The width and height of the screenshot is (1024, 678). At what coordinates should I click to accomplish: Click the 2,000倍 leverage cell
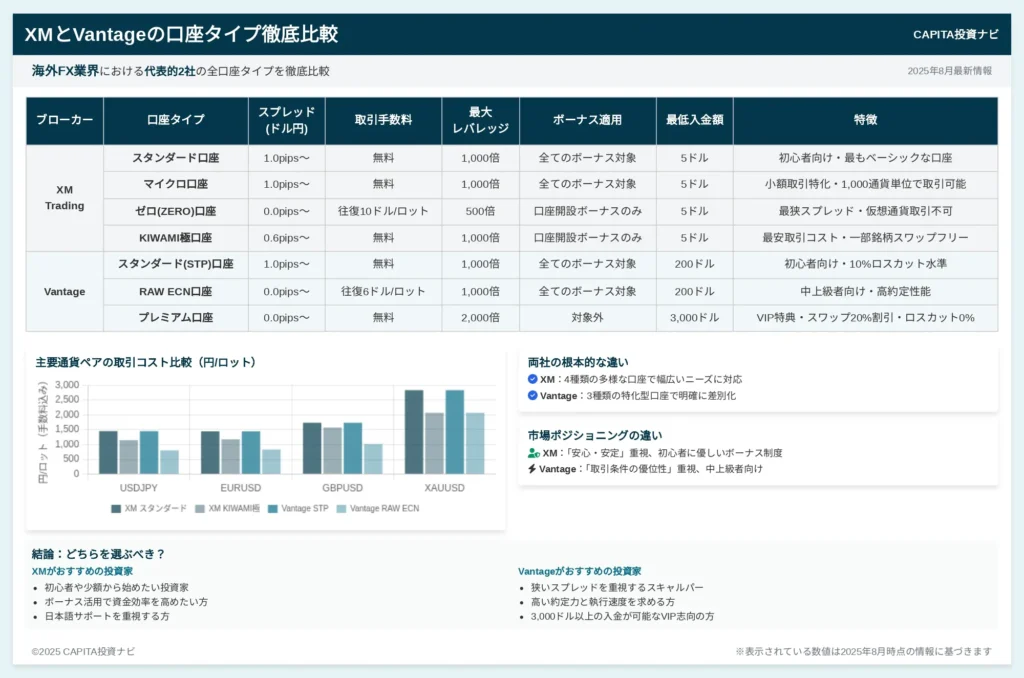(x=481, y=317)
